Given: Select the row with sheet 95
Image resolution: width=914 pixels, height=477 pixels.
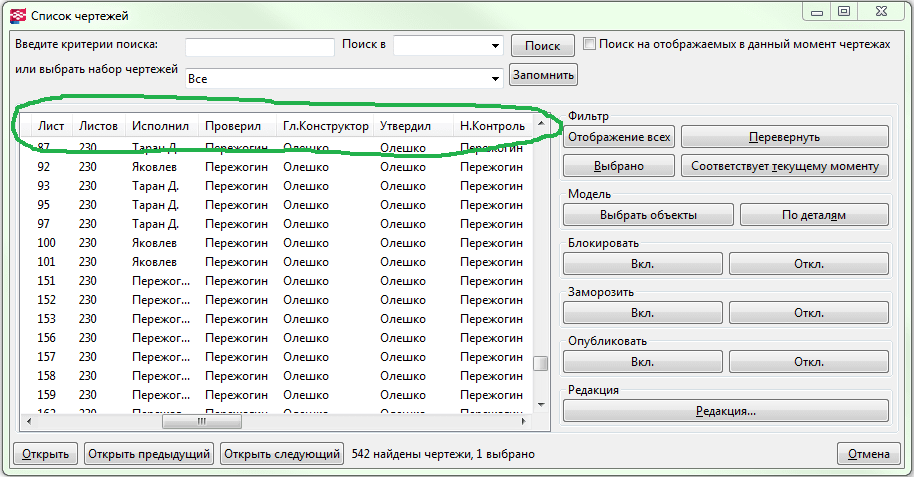Looking at the screenshot, I should [277, 205].
